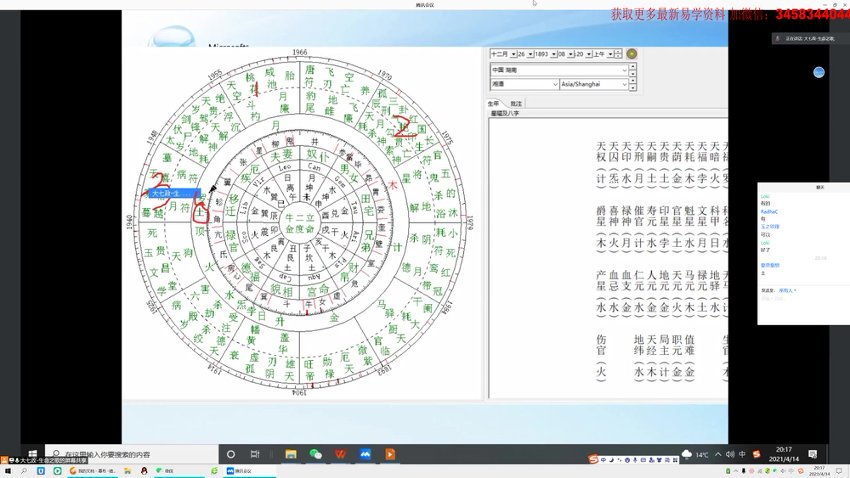Open Task View on the taskbar
The width and height of the screenshot is (850, 478).
point(255,454)
